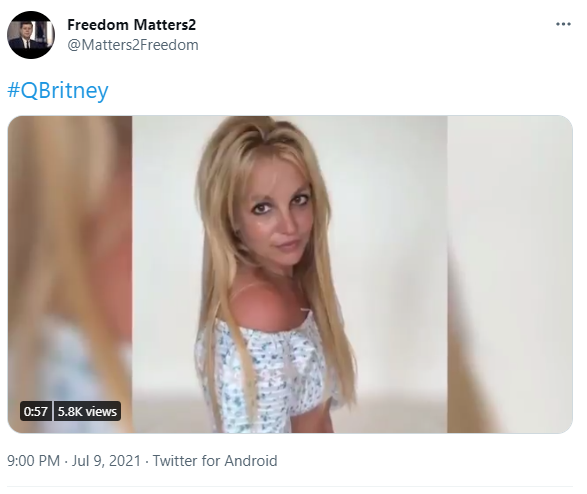
Task: Open the #QBritney hashtag
Action: tap(58, 90)
